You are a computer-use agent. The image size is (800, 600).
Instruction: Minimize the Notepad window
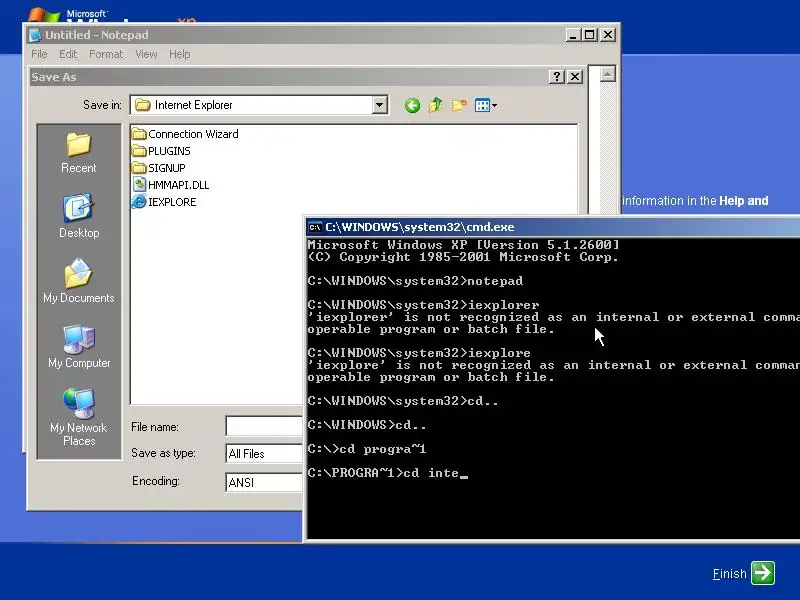tap(573, 35)
